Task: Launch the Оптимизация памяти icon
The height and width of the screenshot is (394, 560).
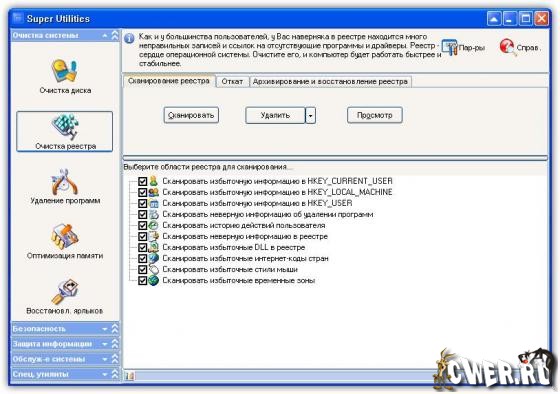Action: coord(65,237)
